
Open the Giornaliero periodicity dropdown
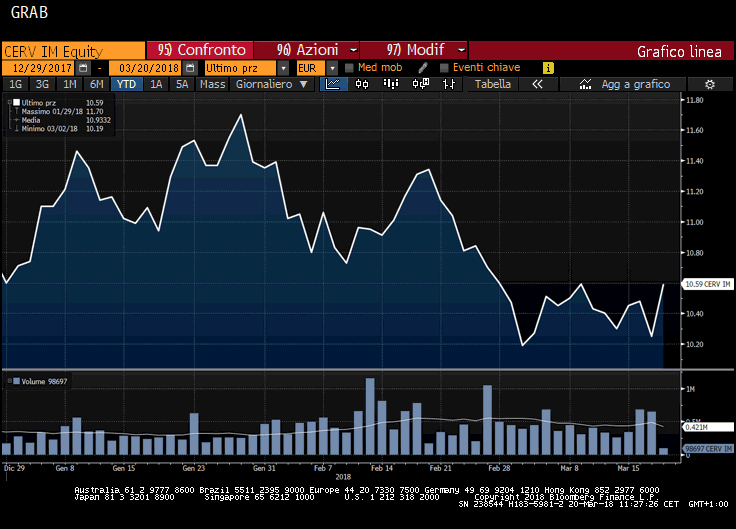pos(271,84)
